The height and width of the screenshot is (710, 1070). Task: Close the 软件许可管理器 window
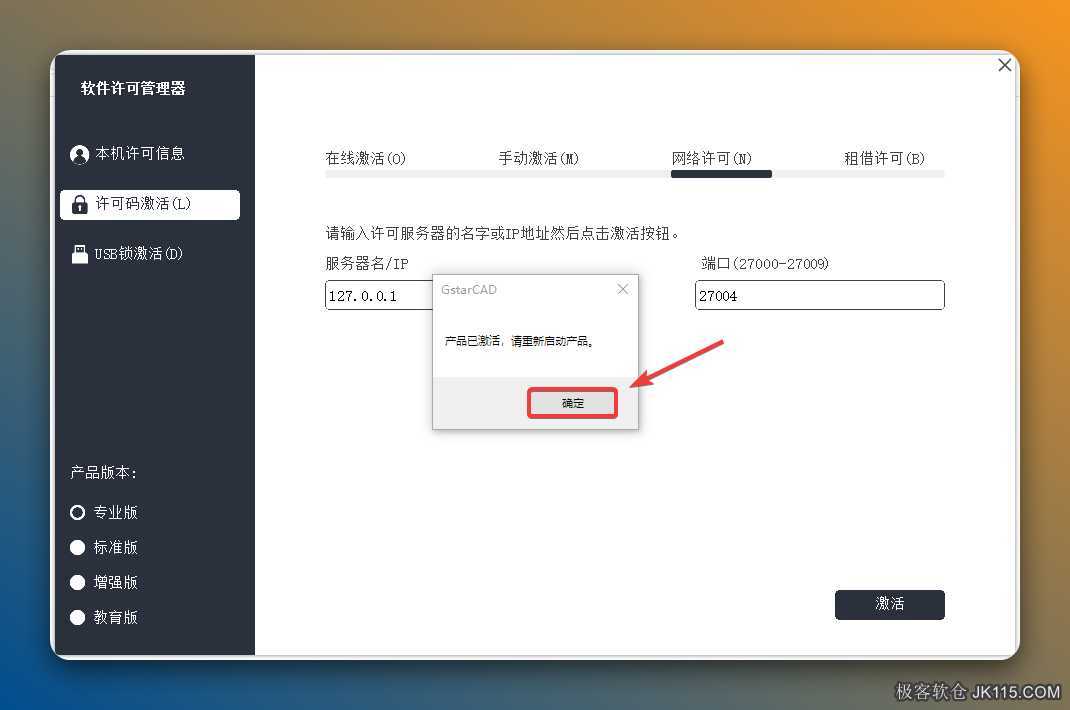pyautogui.click(x=1004, y=65)
